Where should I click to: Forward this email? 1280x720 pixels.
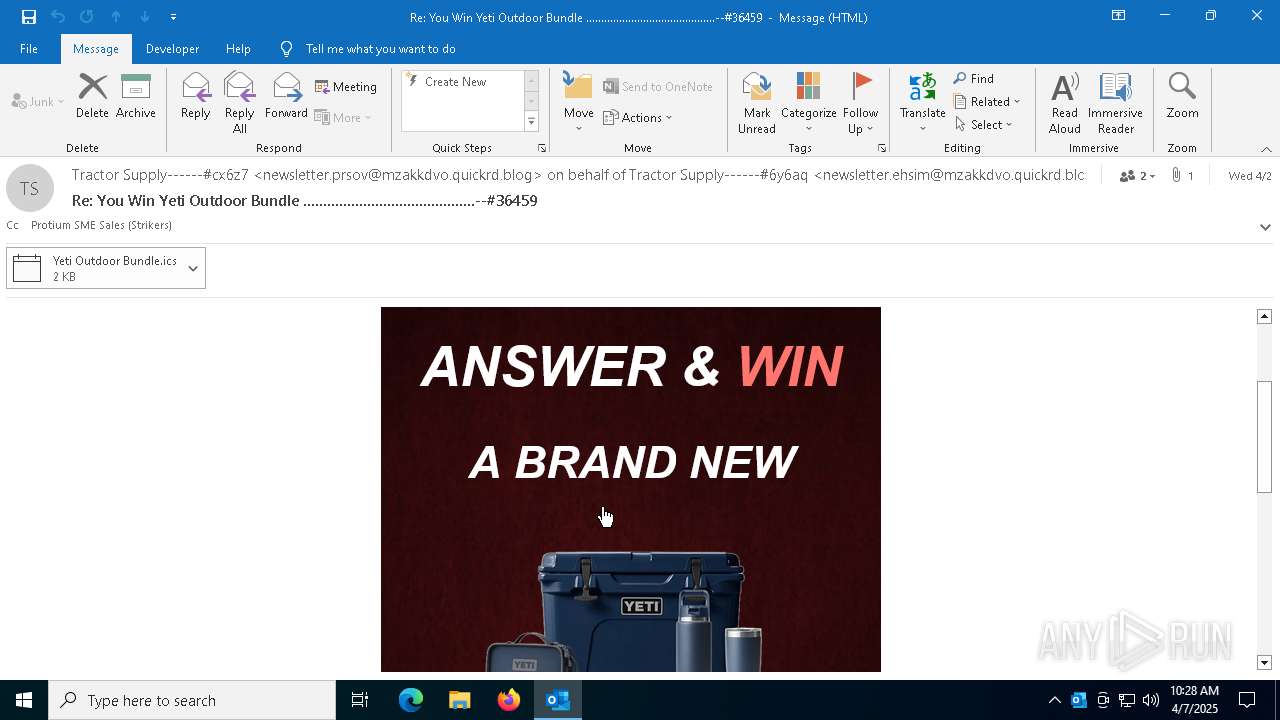click(x=286, y=96)
